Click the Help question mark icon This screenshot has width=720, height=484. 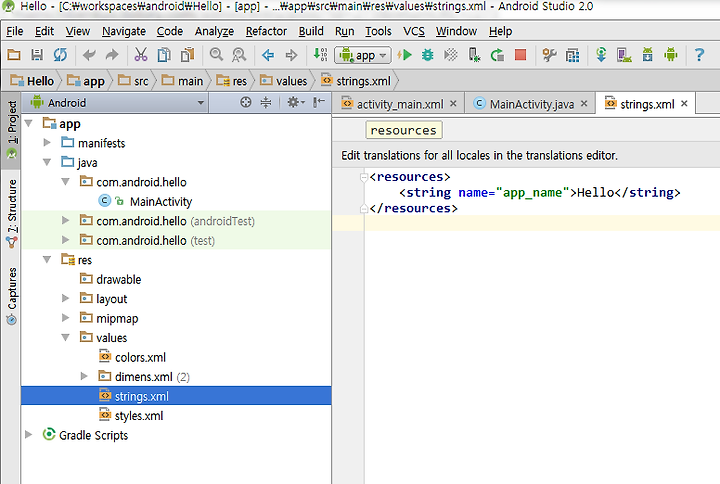click(699, 55)
